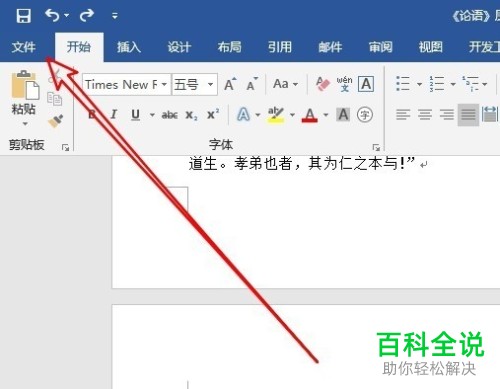Apply the red font color

pyautogui.click(x=310, y=115)
